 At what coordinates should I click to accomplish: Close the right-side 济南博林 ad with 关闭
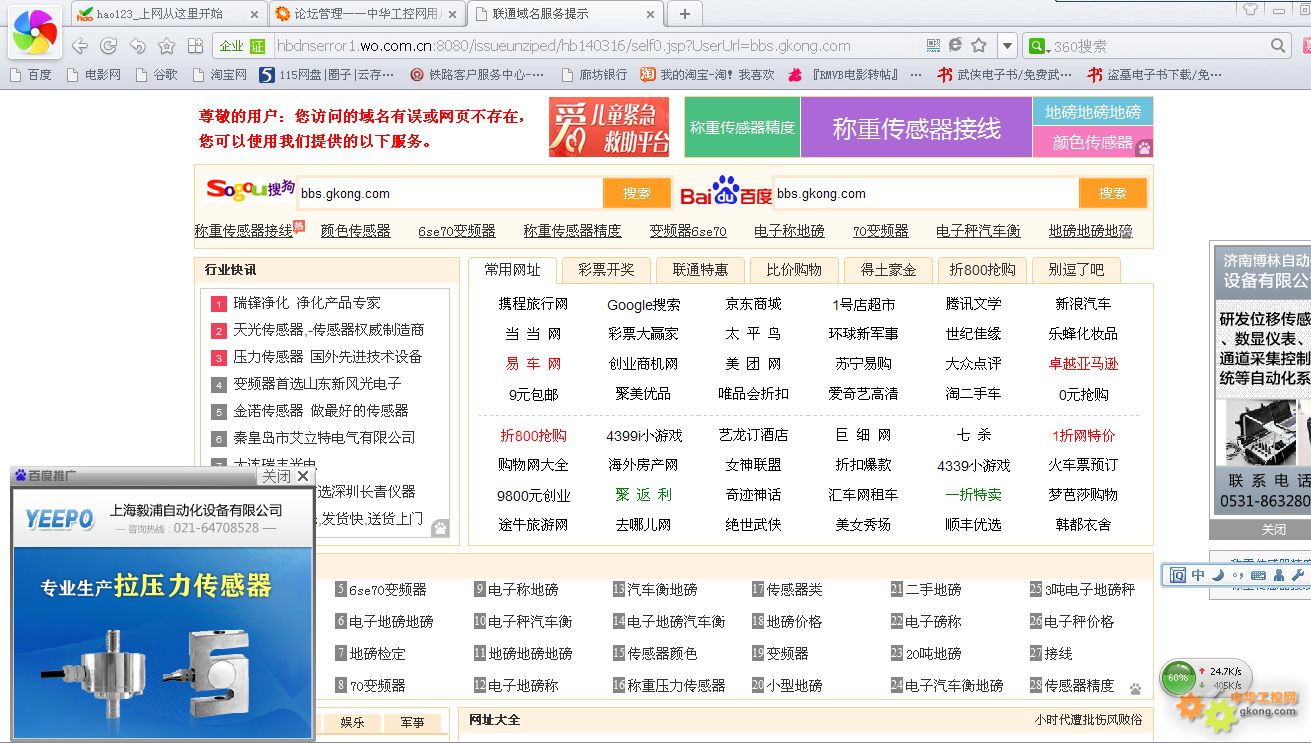click(x=1273, y=529)
